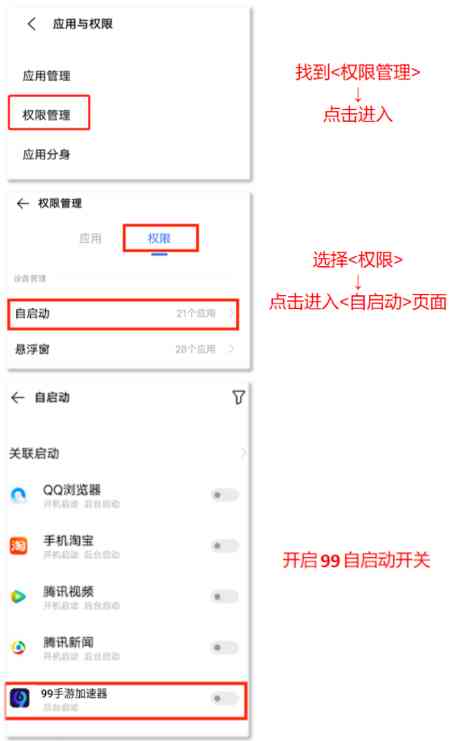Go back from 应用与权限 page
This screenshot has height=741, width=456.
click(x=32, y=24)
